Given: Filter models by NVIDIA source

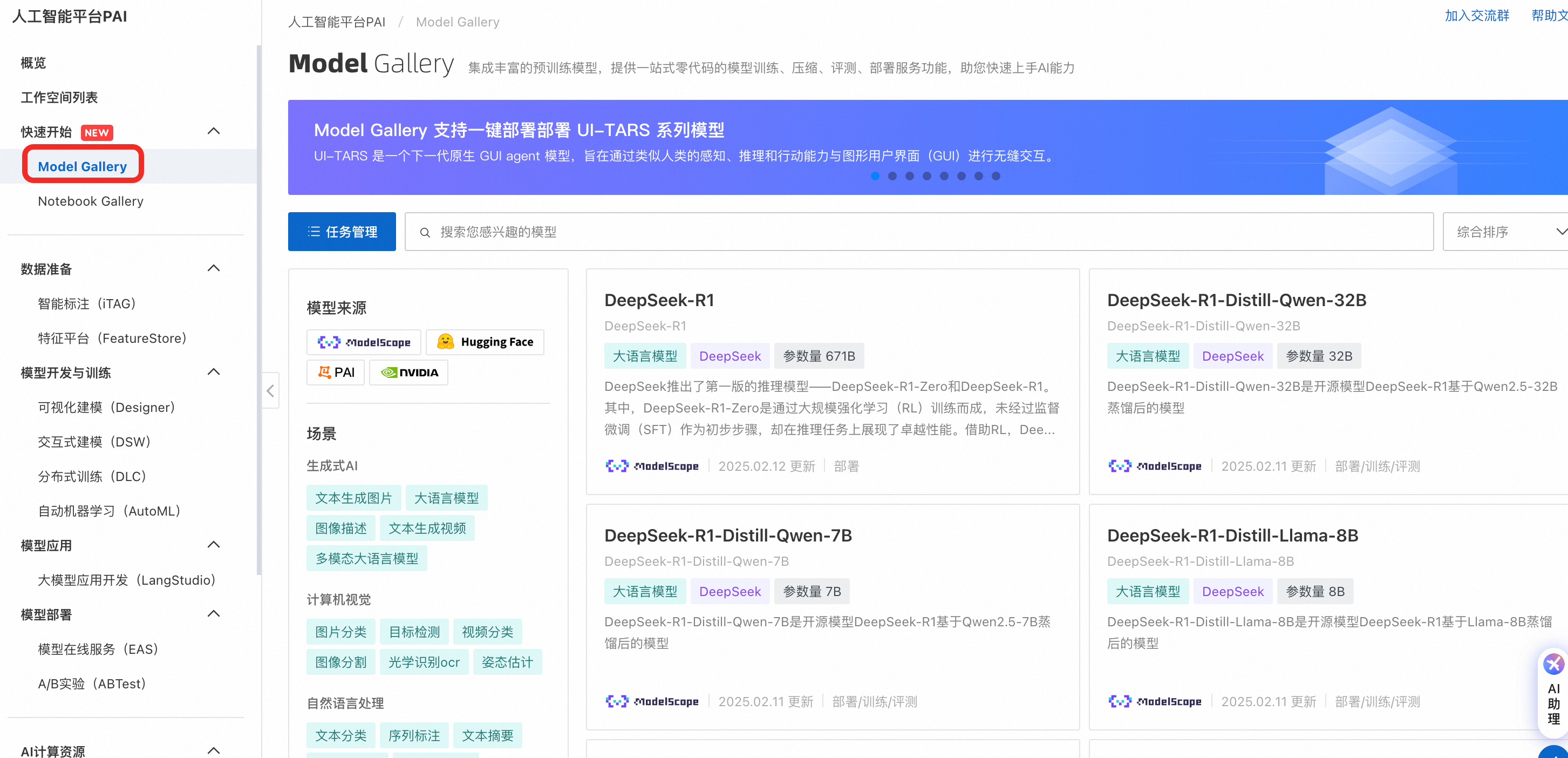Looking at the screenshot, I should [408, 373].
